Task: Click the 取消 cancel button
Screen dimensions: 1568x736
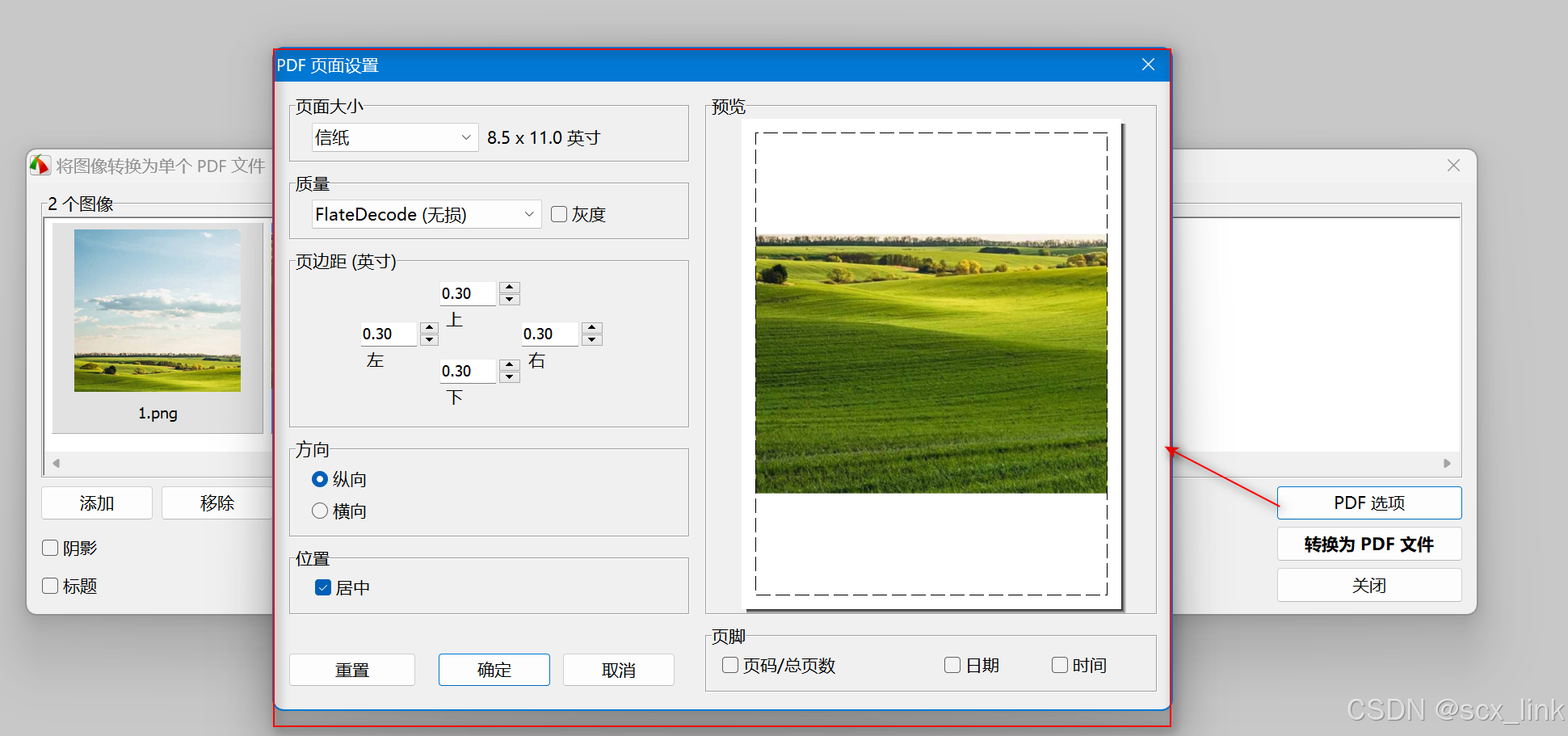Action: (x=619, y=670)
